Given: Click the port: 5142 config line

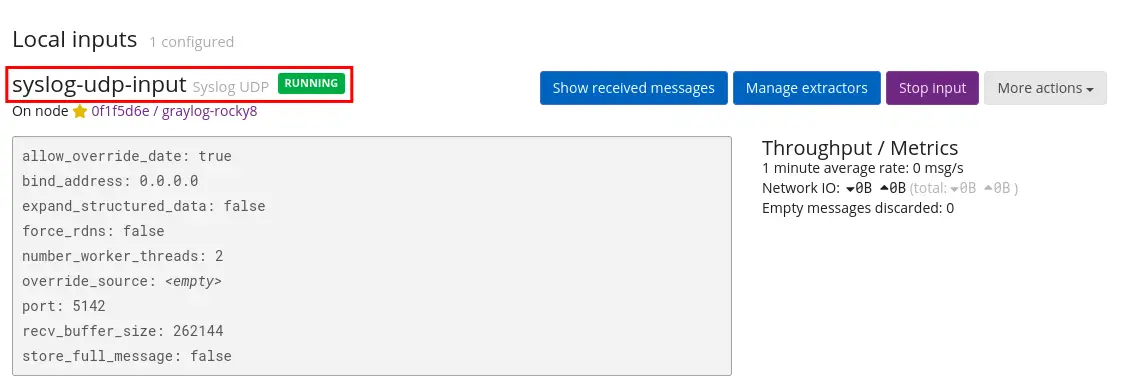Looking at the screenshot, I should (x=64, y=306).
